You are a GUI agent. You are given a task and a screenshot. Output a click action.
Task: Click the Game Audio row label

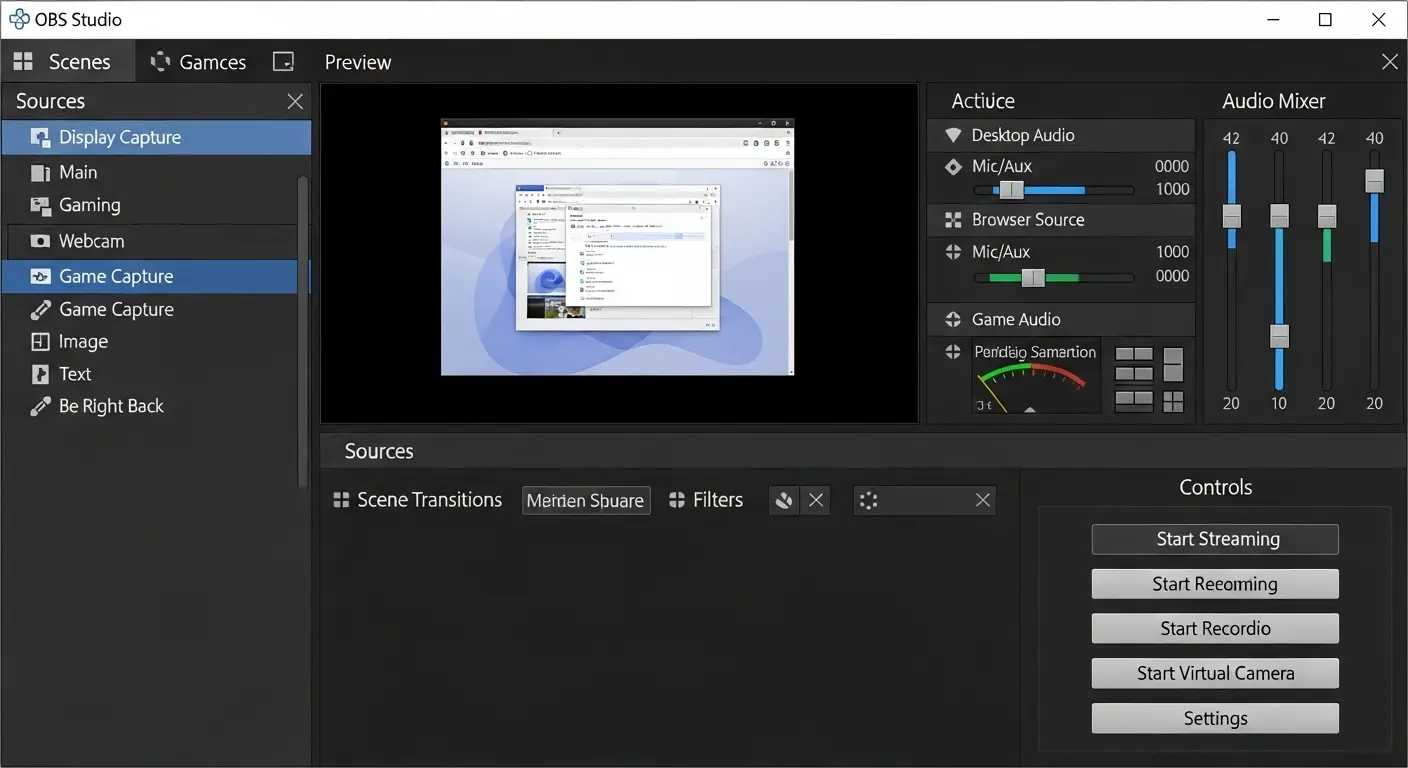[1016, 320]
